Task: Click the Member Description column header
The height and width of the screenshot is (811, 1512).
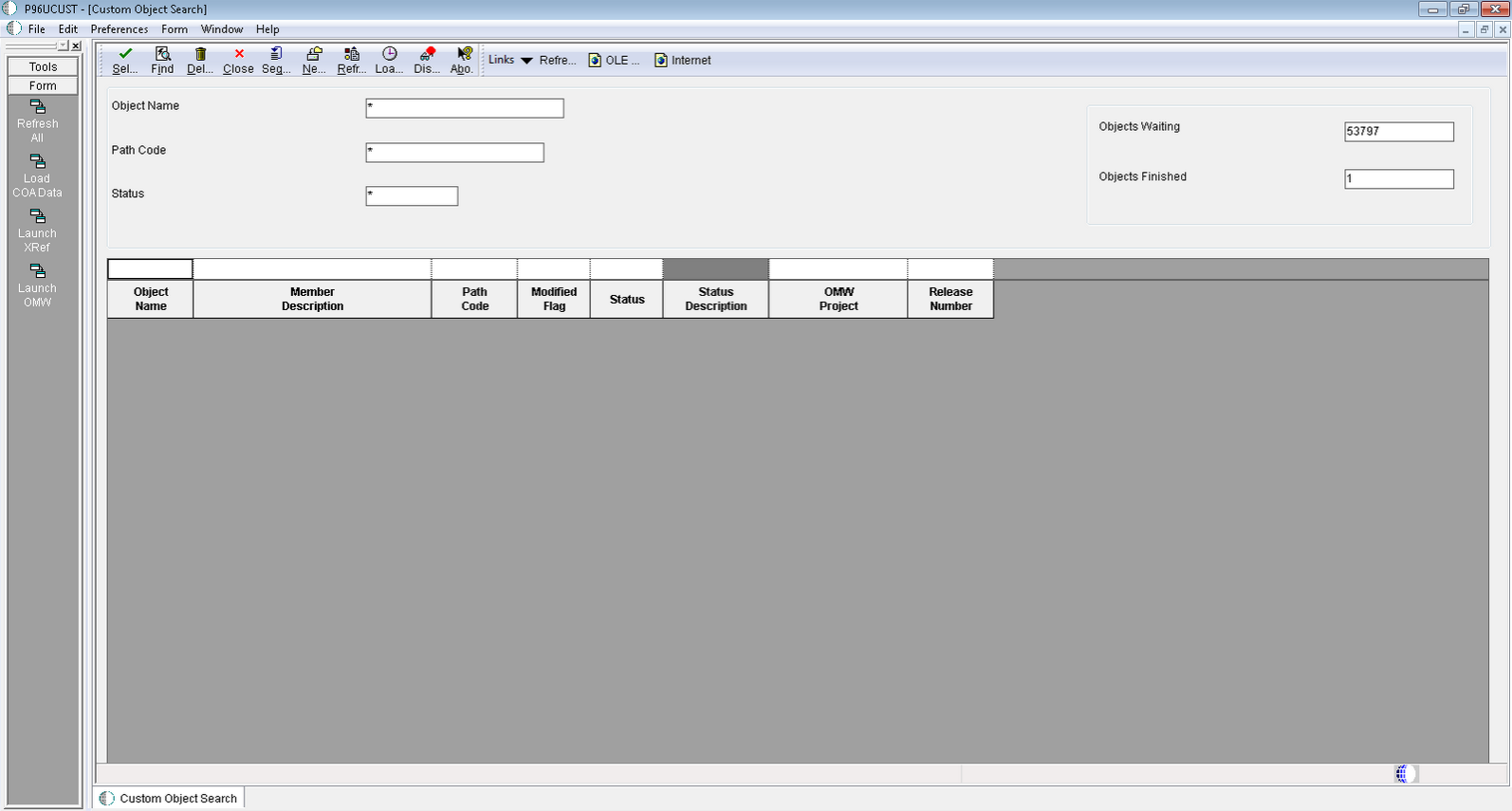Action: tap(312, 299)
